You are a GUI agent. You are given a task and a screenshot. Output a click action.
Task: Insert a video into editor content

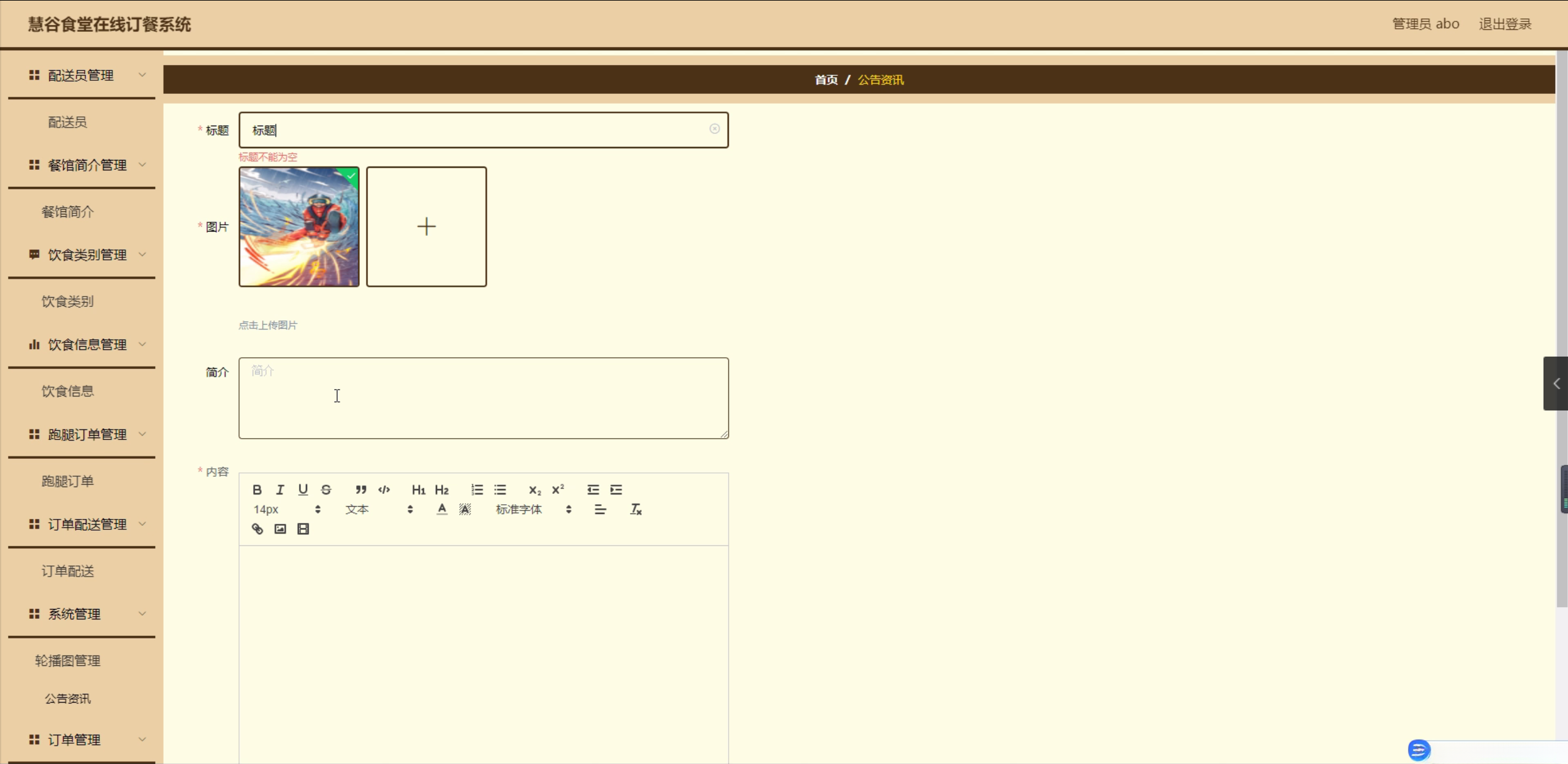[x=303, y=529]
